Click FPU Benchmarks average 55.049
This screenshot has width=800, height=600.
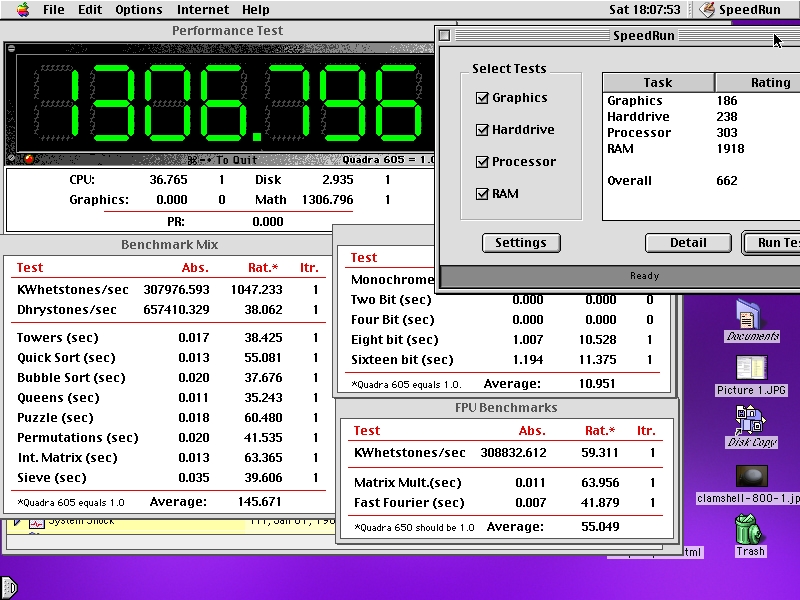coord(600,527)
